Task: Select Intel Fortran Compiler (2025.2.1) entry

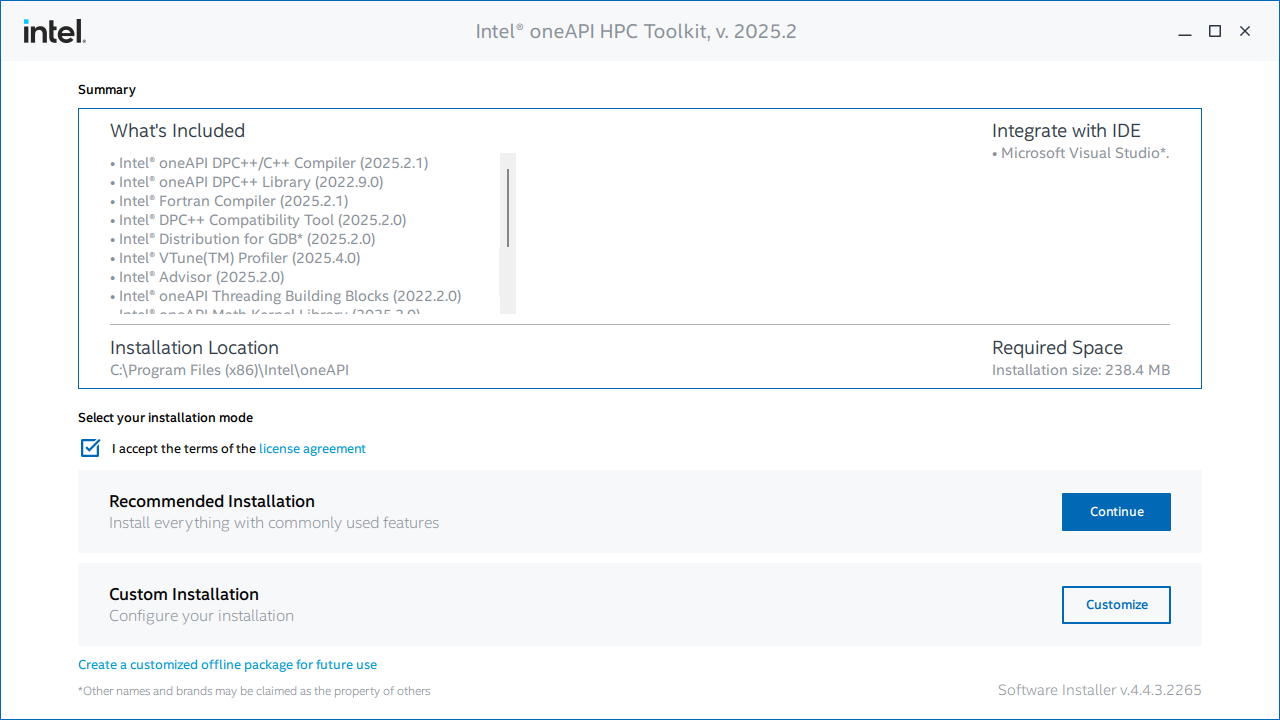Action: [229, 201]
